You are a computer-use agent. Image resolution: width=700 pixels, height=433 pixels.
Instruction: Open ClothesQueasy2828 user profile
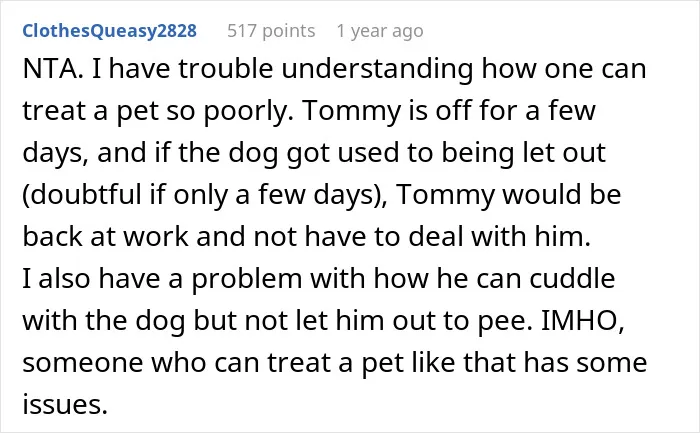[109, 31]
